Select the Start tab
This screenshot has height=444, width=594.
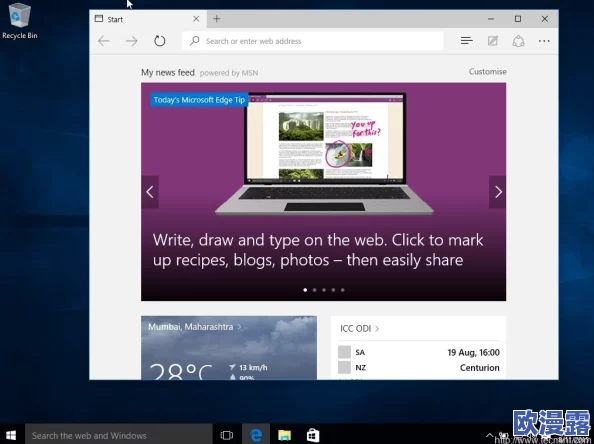(x=148, y=19)
